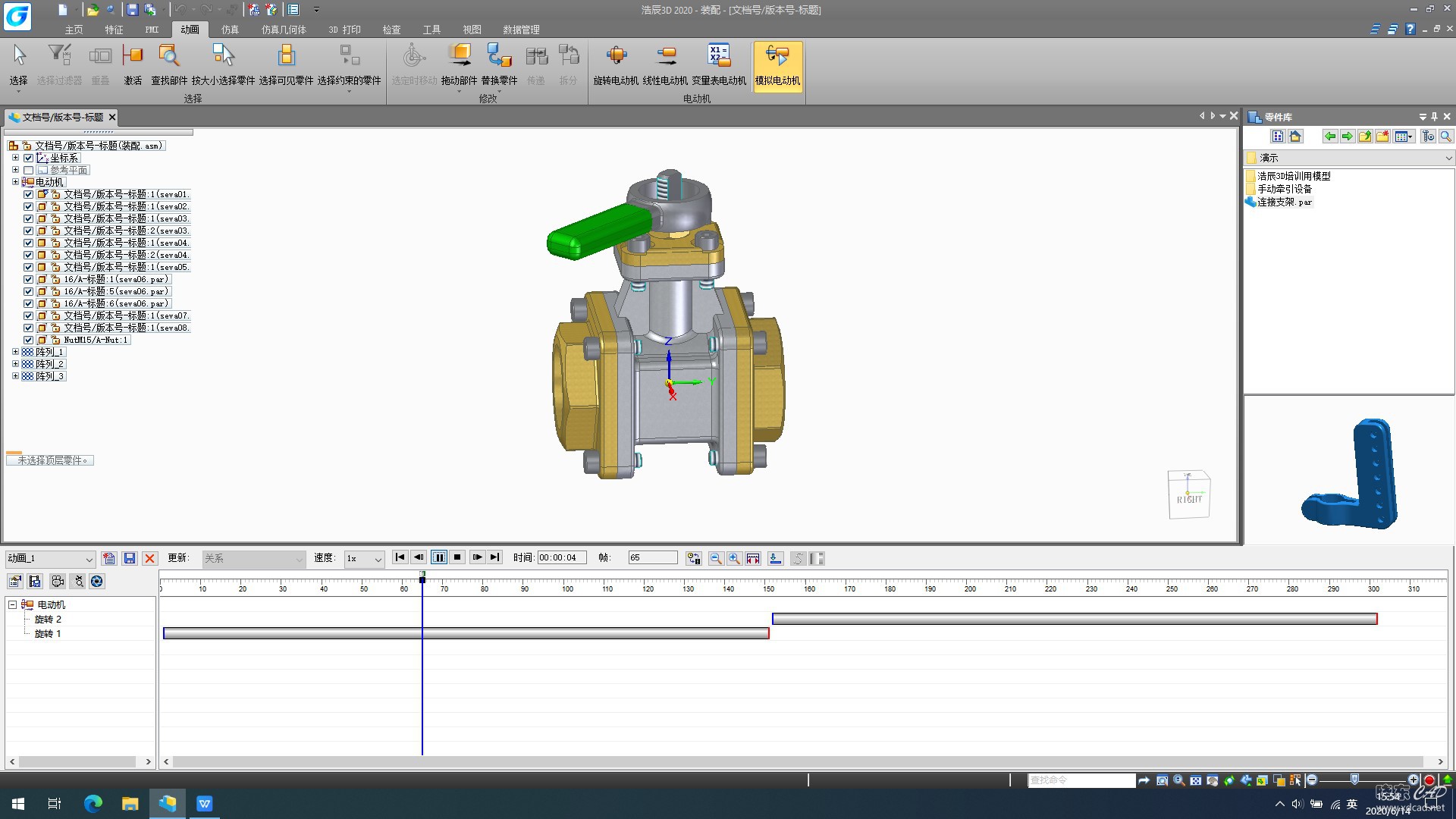This screenshot has height=819, width=1456.
Task: Open the 检查 ribbon tab
Action: click(x=391, y=30)
